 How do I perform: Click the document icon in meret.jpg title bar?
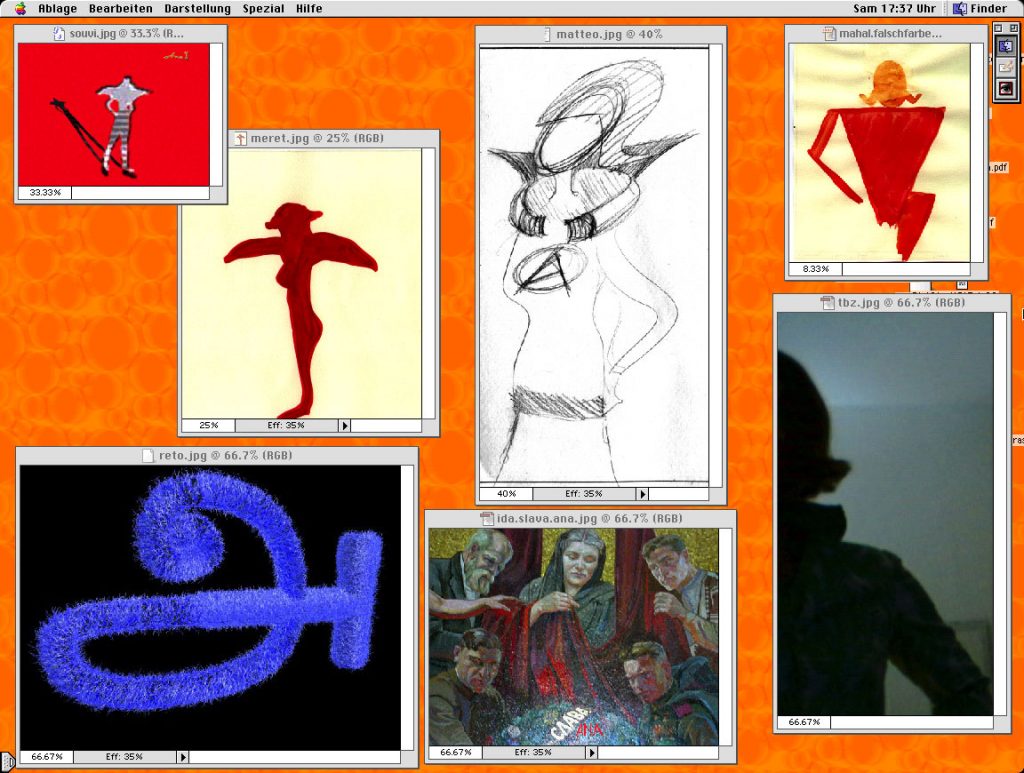(241, 139)
